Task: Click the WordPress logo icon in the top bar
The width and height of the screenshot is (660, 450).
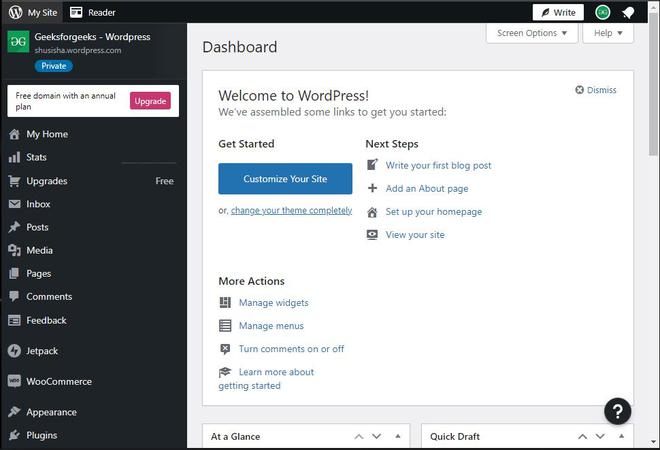Action: [16, 12]
